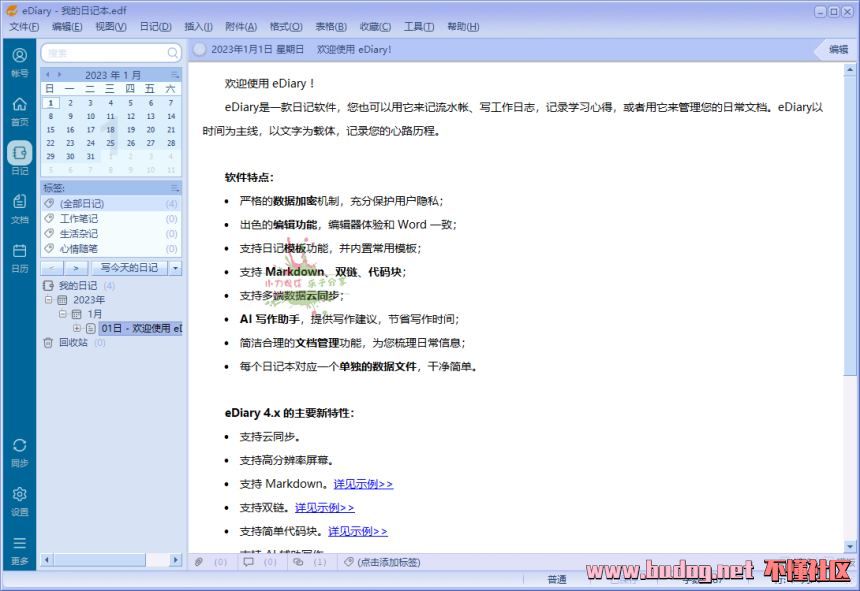Open the Markdown 详见示例 link
Screen dimensions: 860x591
click(363, 484)
